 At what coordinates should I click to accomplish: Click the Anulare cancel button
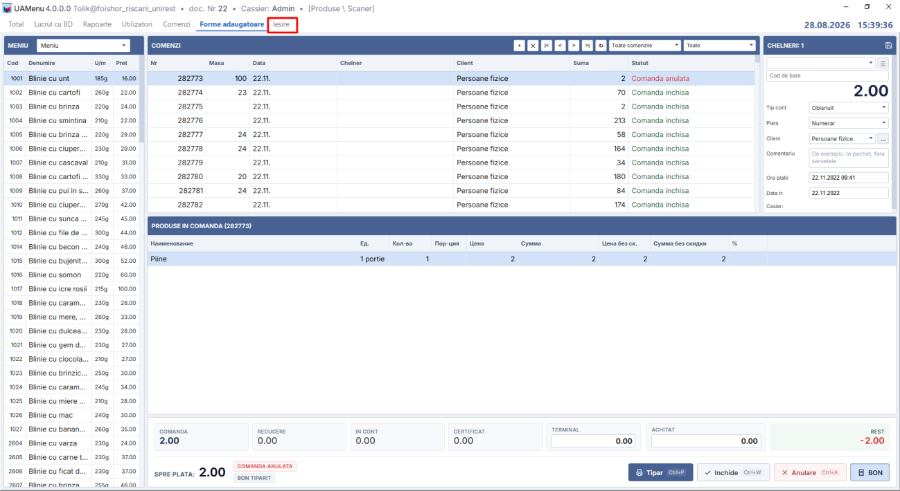tap(810, 472)
